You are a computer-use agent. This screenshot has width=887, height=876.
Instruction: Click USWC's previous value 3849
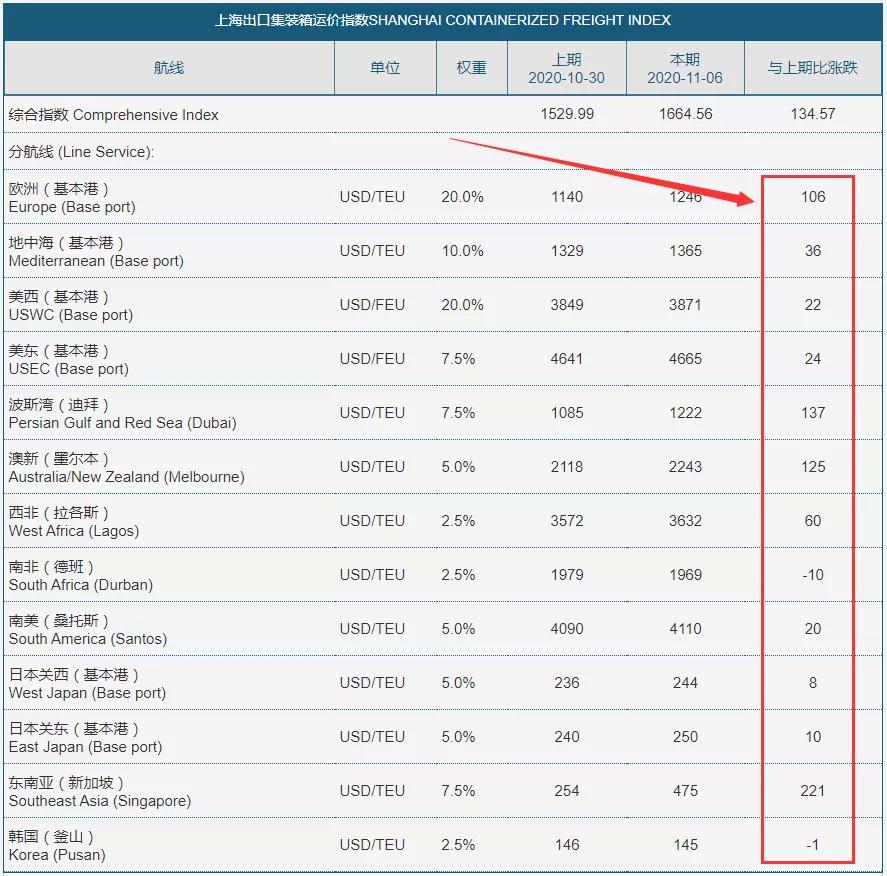coord(567,305)
